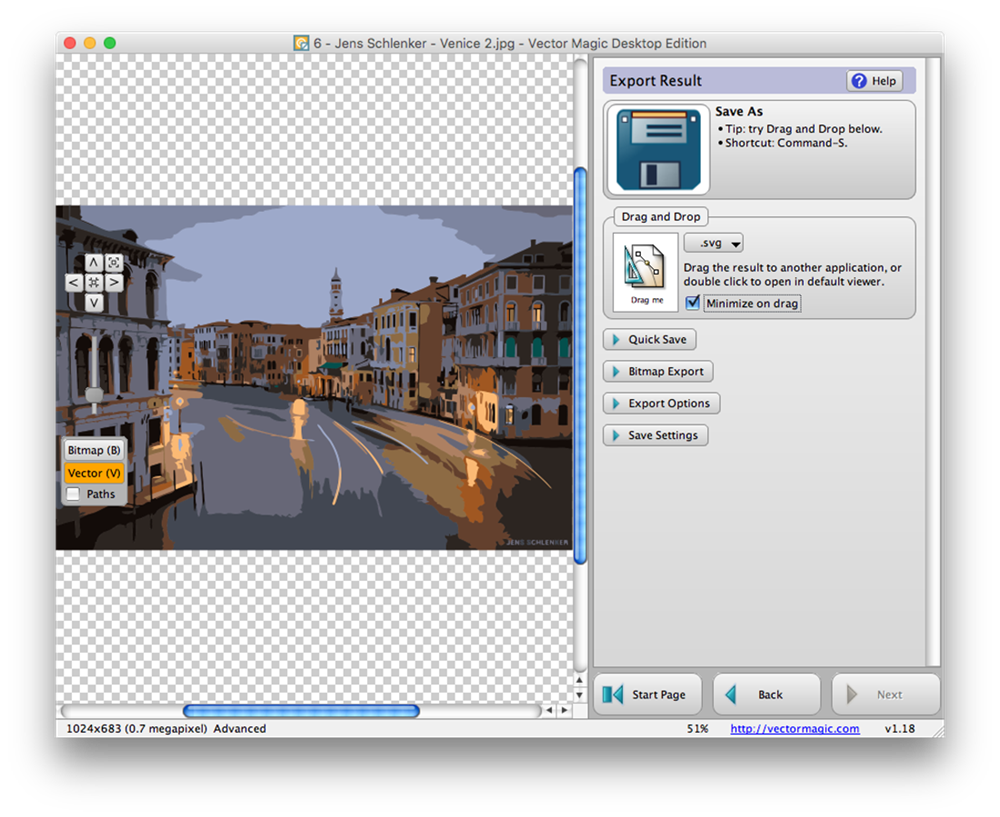Click the vectorized Venice image preview
The width and height of the screenshot is (1000, 817).
pyautogui.click(x=314, y=378)
